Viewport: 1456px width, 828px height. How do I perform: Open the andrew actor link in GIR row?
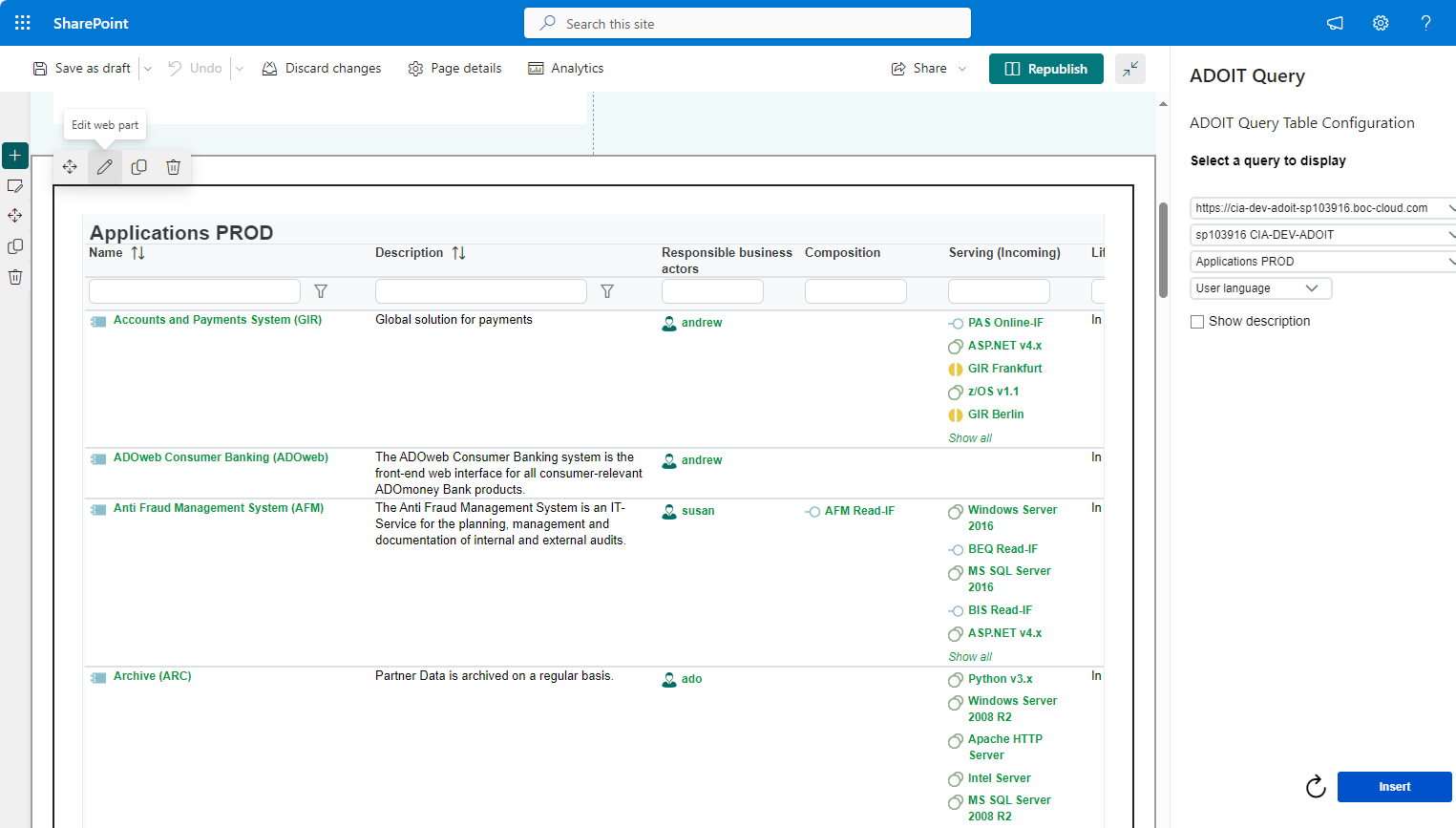(702, 323)
